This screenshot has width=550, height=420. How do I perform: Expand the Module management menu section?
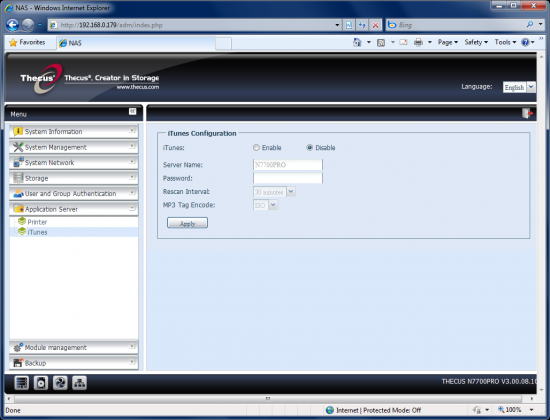coord(74,347)
